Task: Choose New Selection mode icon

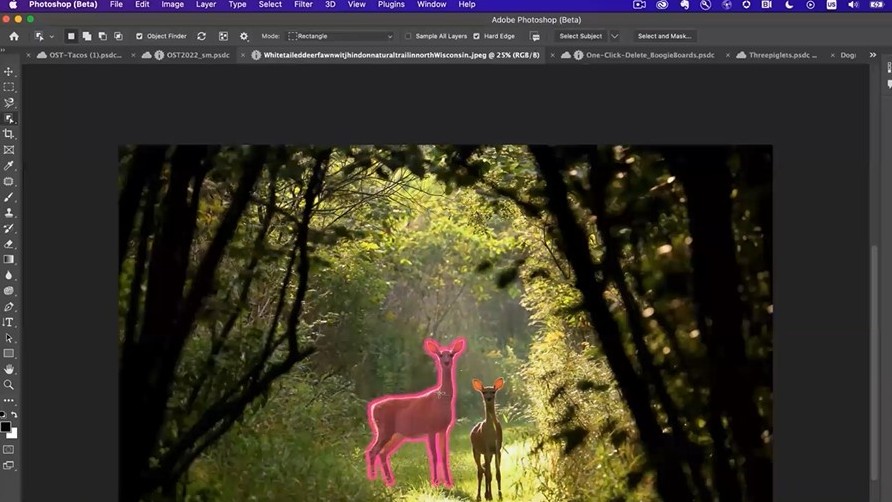Action: pos(71,36)
